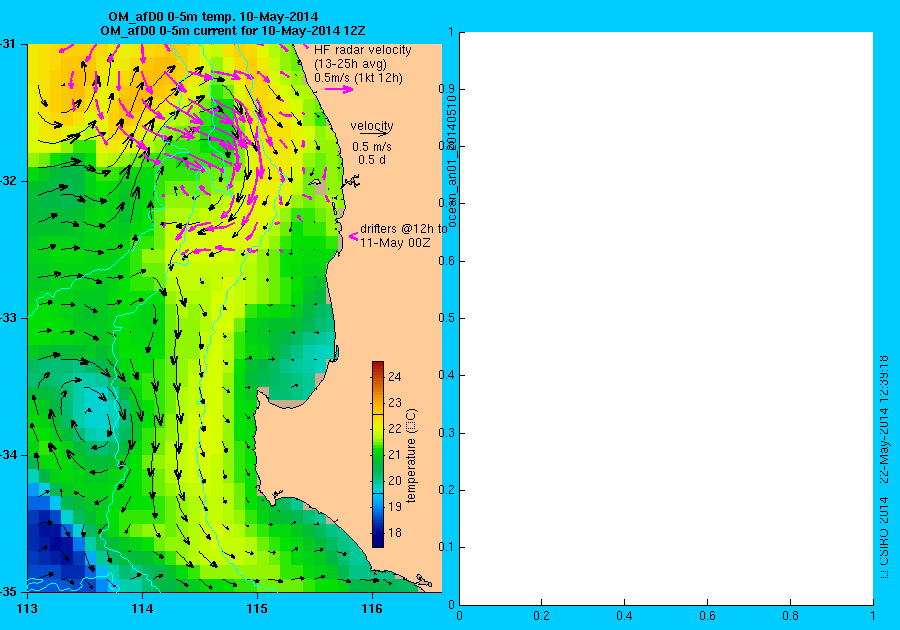Click the '0.5m/s (1kt 12h)' legend text
Screen dimensions: 900x630
[358, 77]
